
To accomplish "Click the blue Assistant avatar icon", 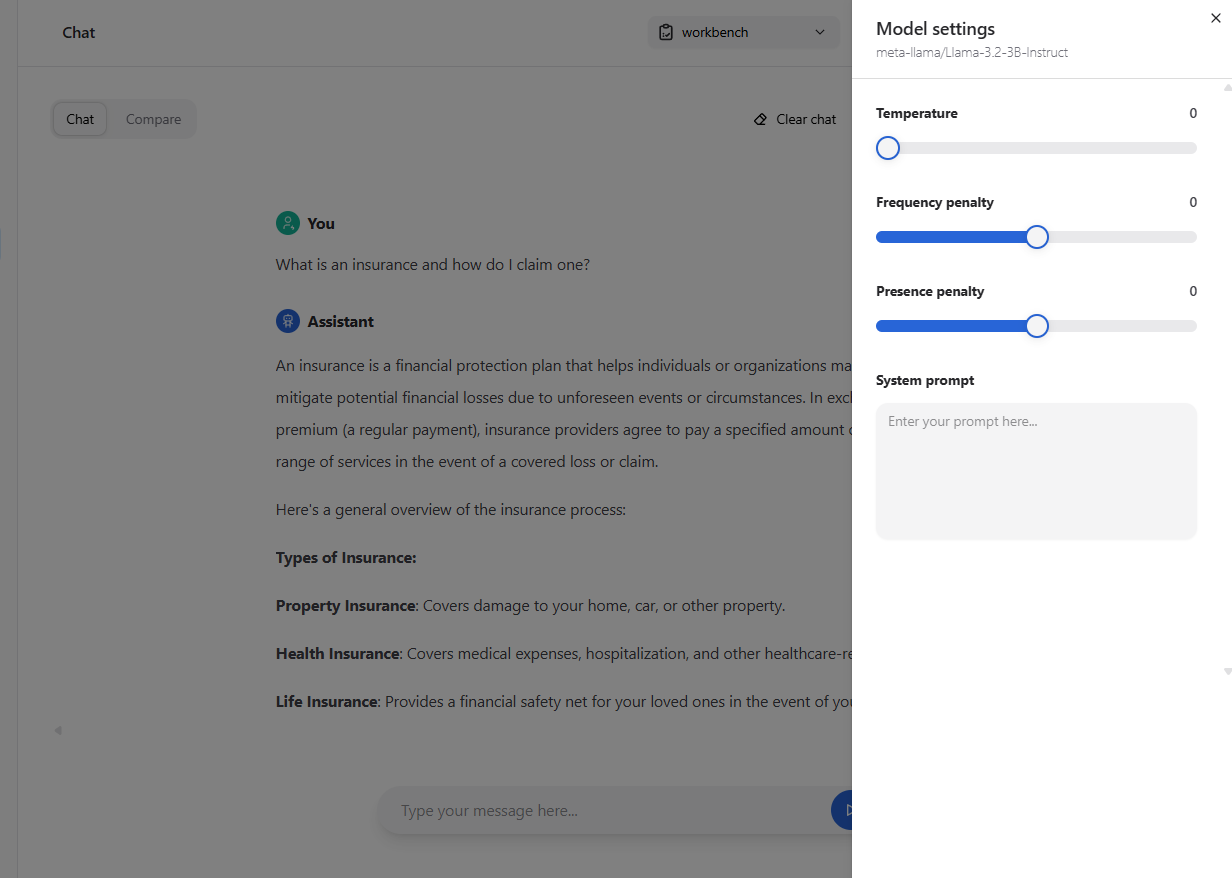I will (x=288, y=321).
